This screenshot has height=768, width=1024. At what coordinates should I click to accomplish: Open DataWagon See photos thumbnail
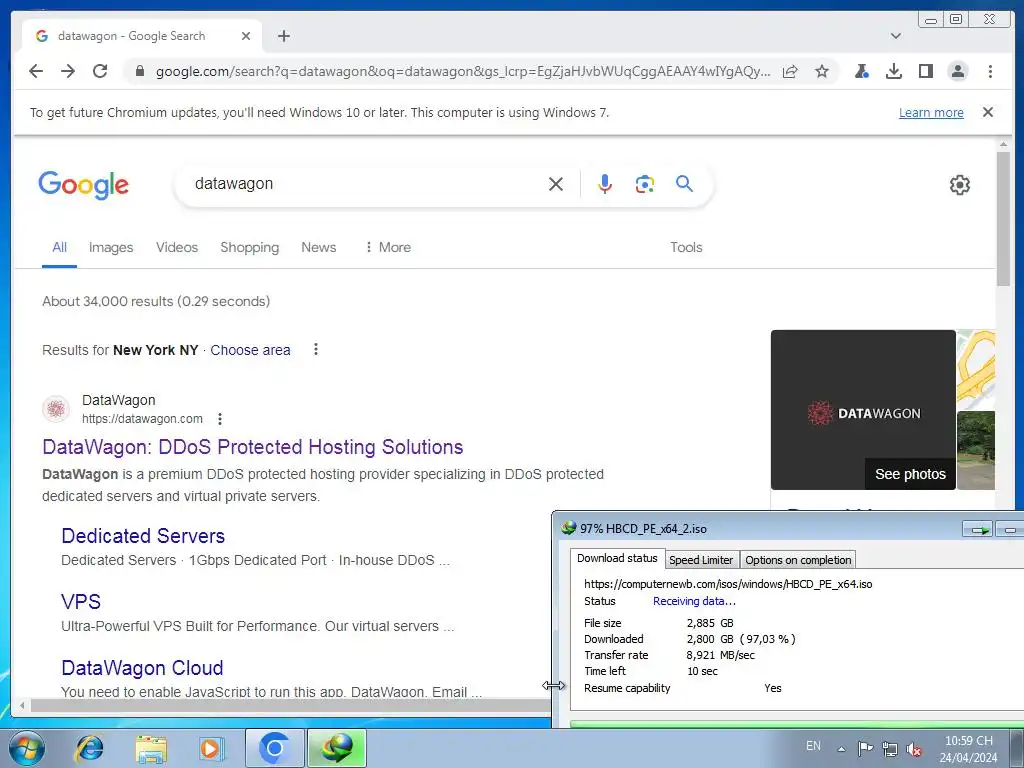click(x=863, y=409)
